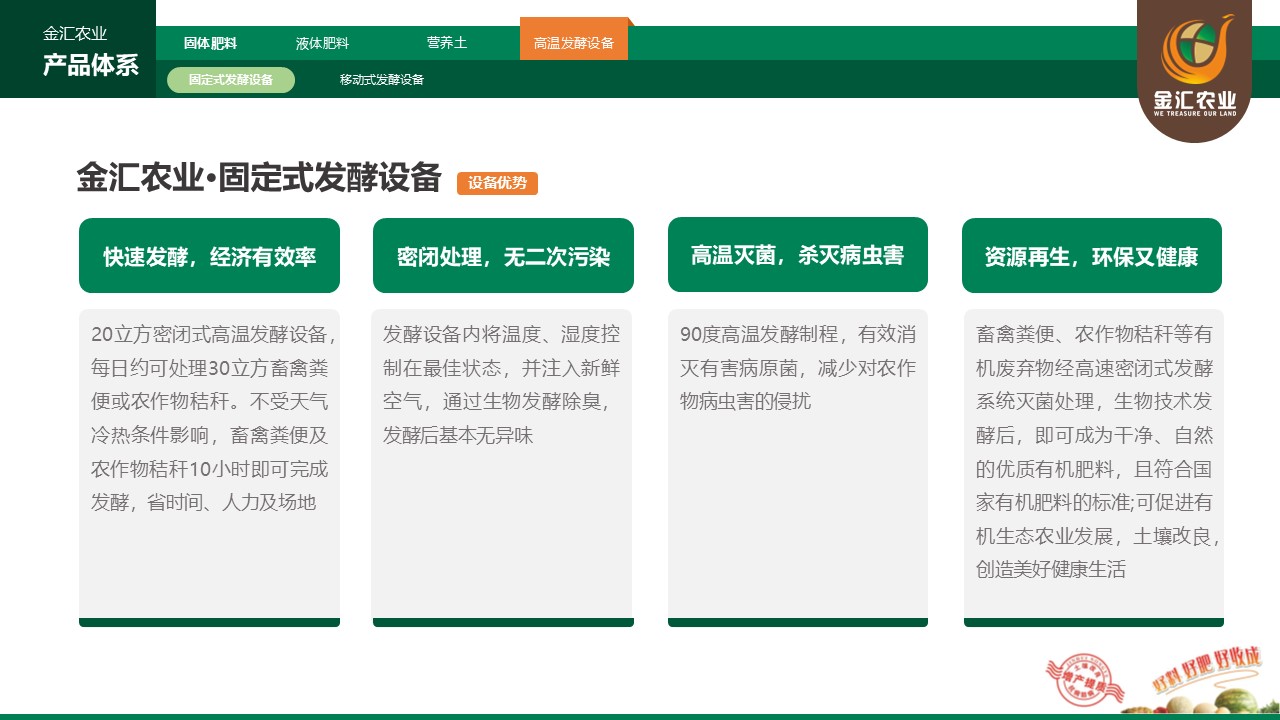Click the orange 设备优势 tag
The width and height of the screenshot is (1280, 720).
497,183
